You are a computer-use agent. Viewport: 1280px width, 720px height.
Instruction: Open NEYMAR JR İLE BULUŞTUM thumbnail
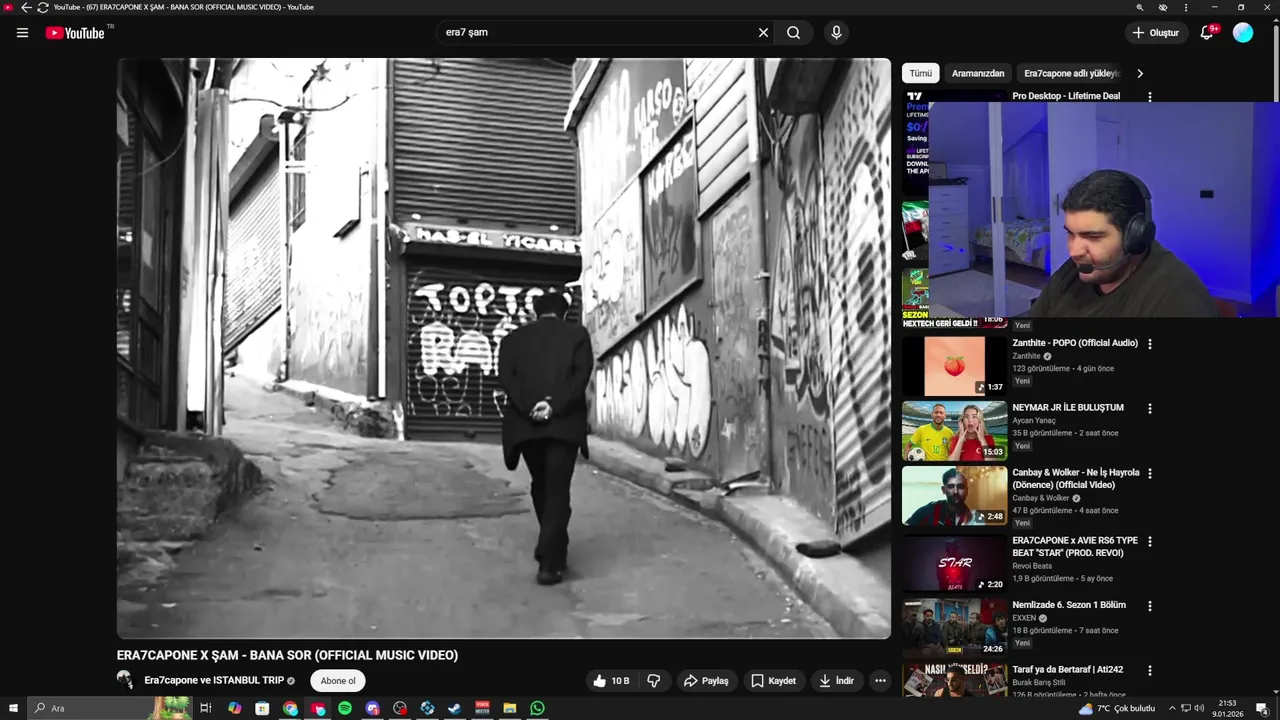coord(954,431)
